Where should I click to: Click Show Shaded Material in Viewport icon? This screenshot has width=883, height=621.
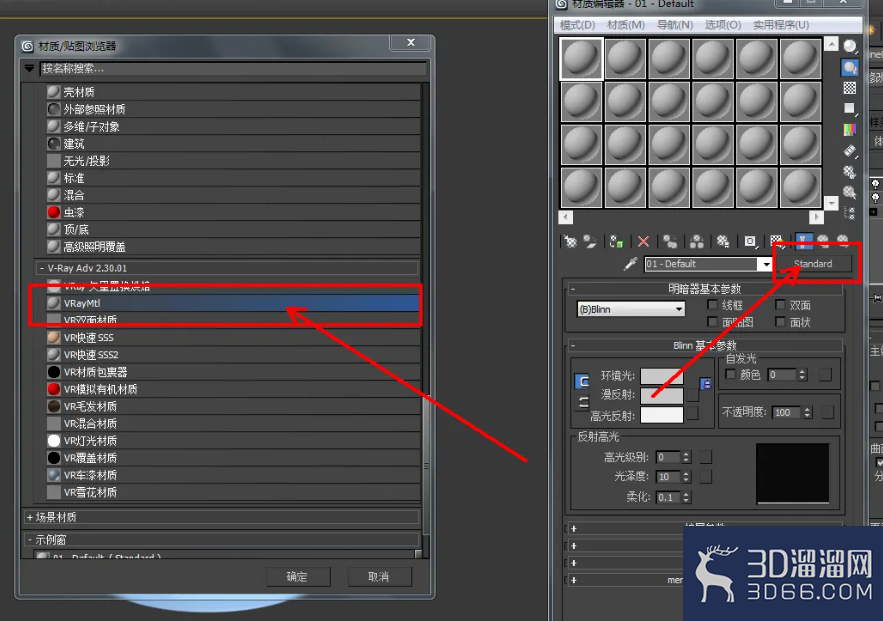pyautogui.click(x=777, y=242)
